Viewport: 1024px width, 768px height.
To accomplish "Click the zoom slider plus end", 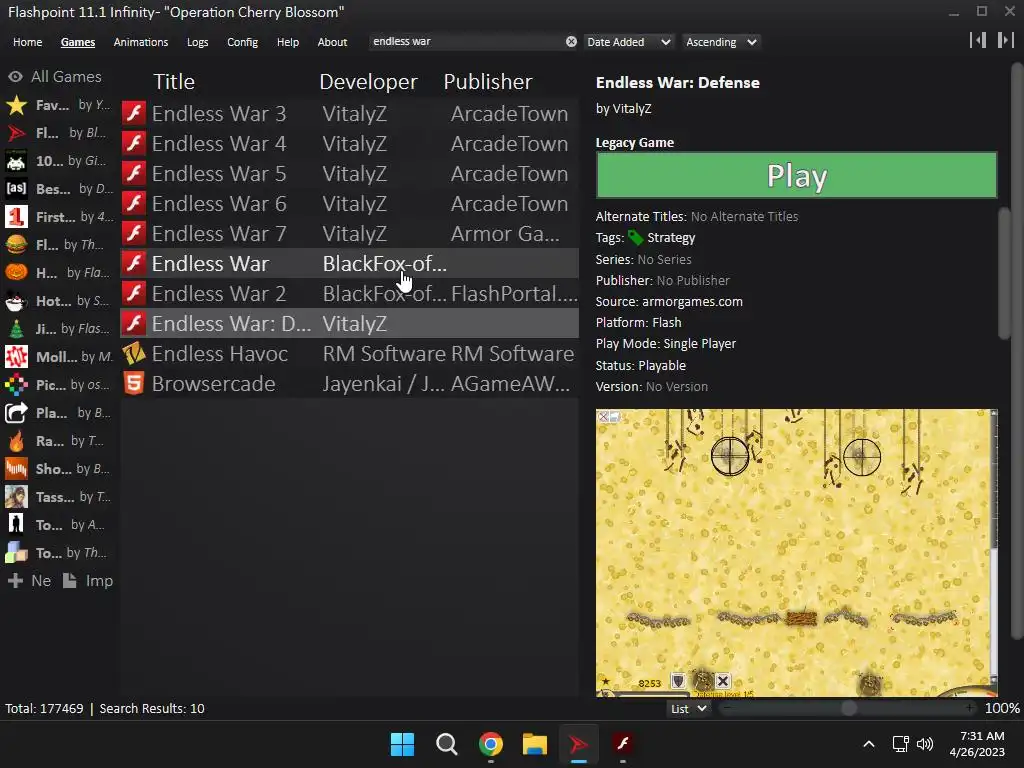I will pos(970,709).
